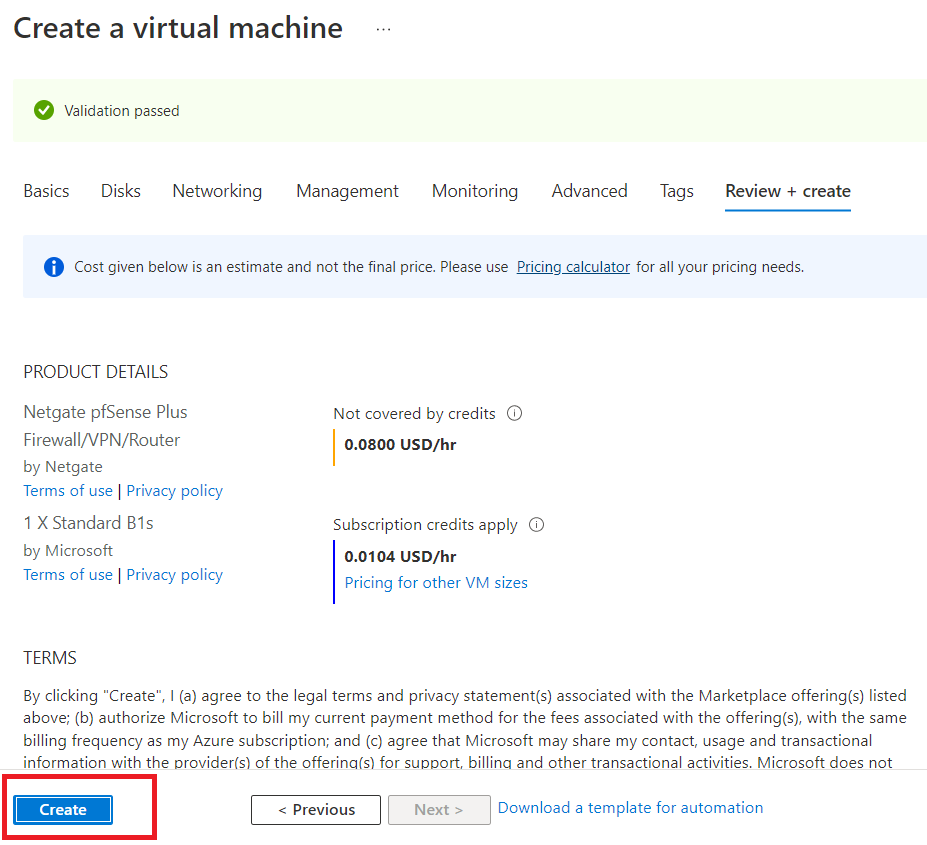Open Terms of use under Microsoft
Viewport: 927px width, 845px height.
(68, 575)
